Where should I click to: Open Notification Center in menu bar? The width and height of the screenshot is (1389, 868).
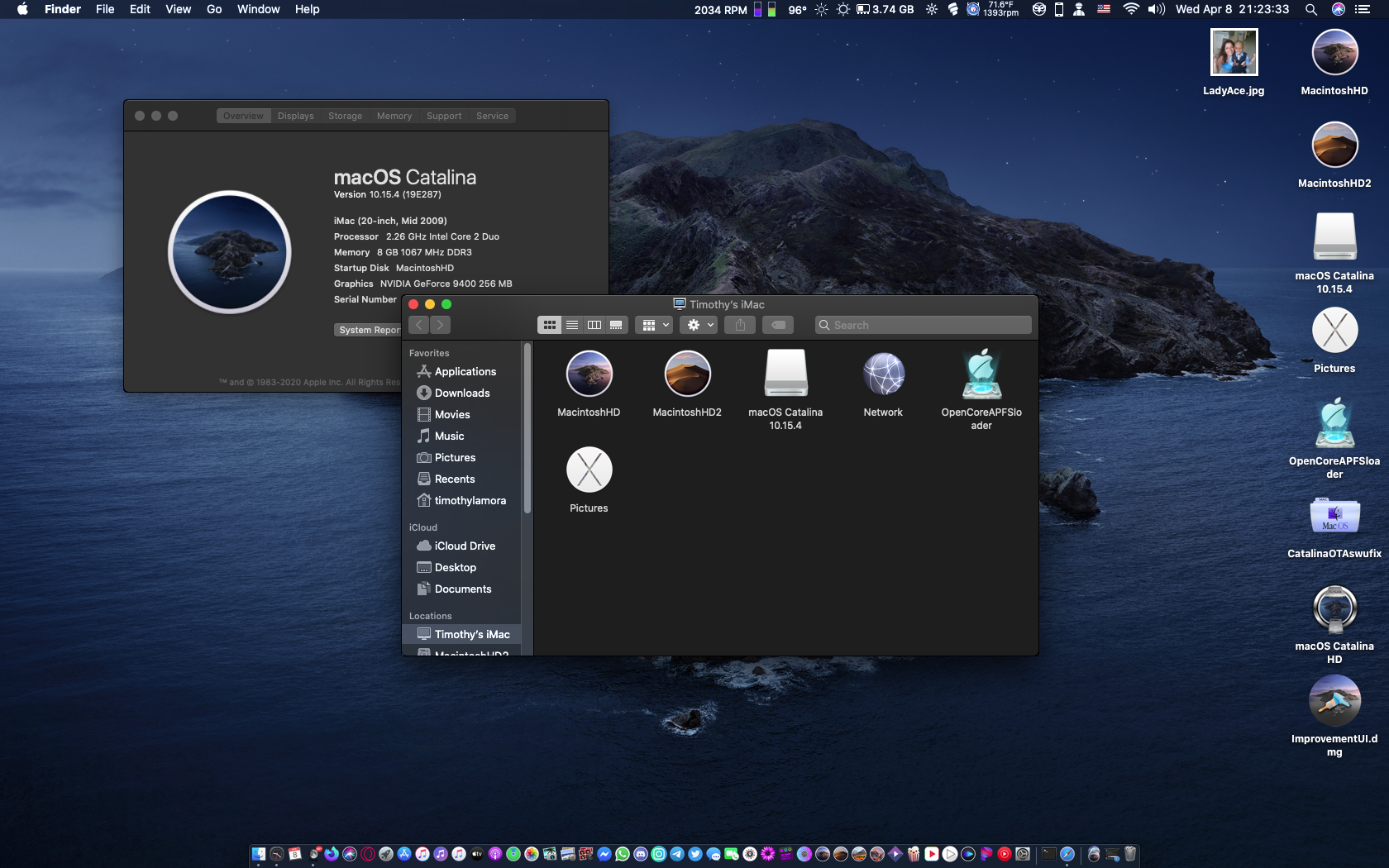click(x=1363, y=9)
